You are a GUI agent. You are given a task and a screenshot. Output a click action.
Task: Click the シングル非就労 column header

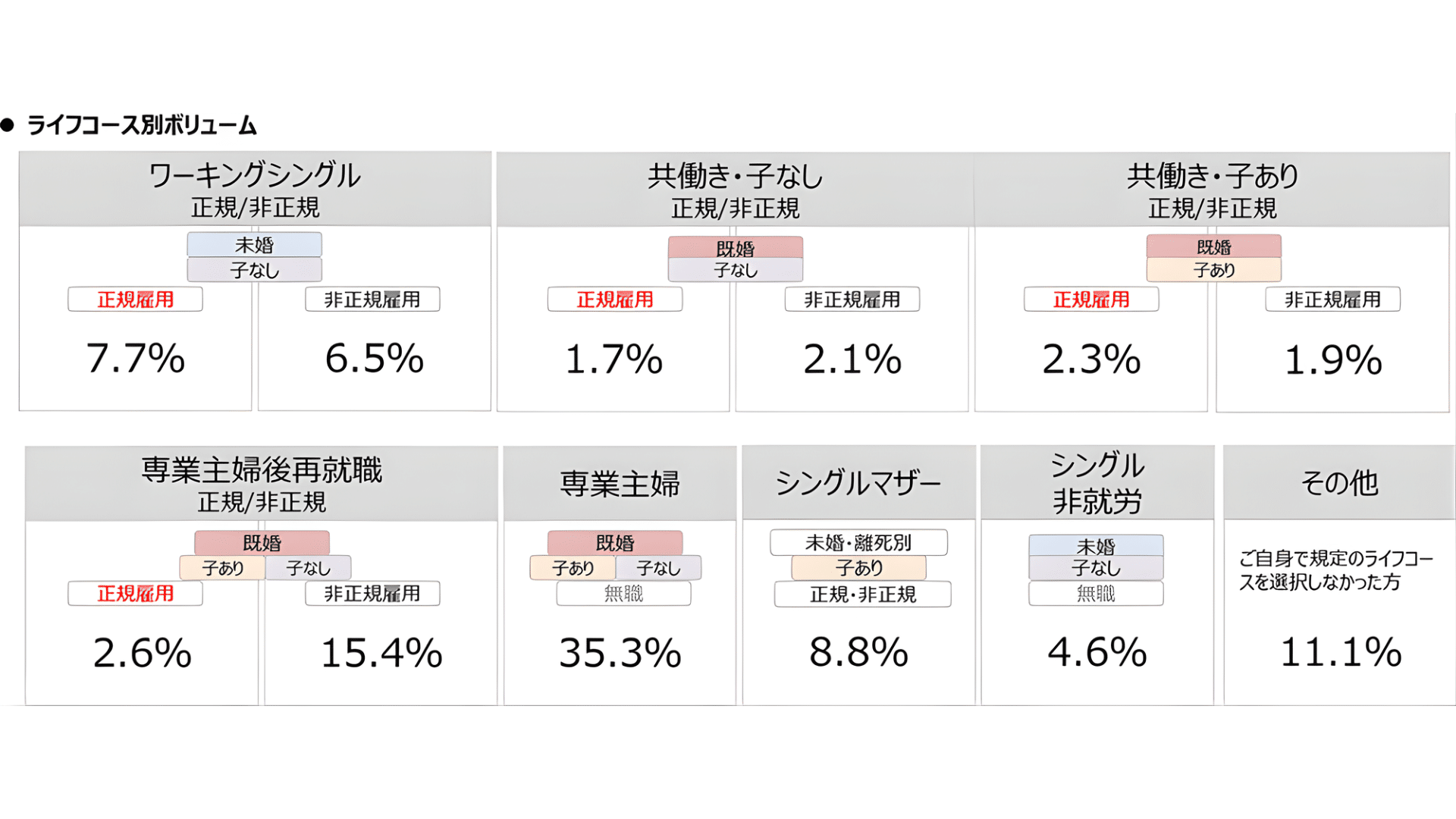tap(1097, 483)
